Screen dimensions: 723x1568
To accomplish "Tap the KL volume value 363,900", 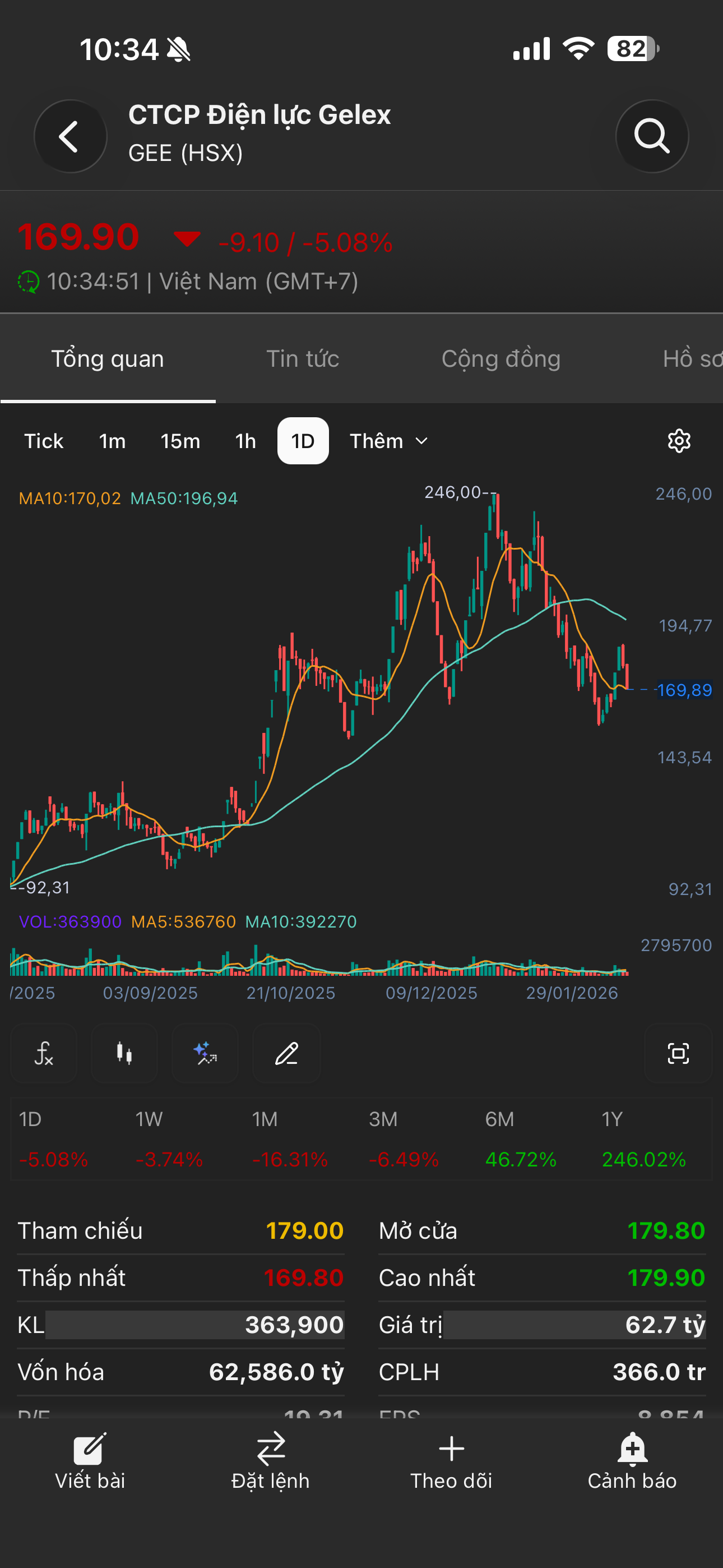I will pos(295,1325).
